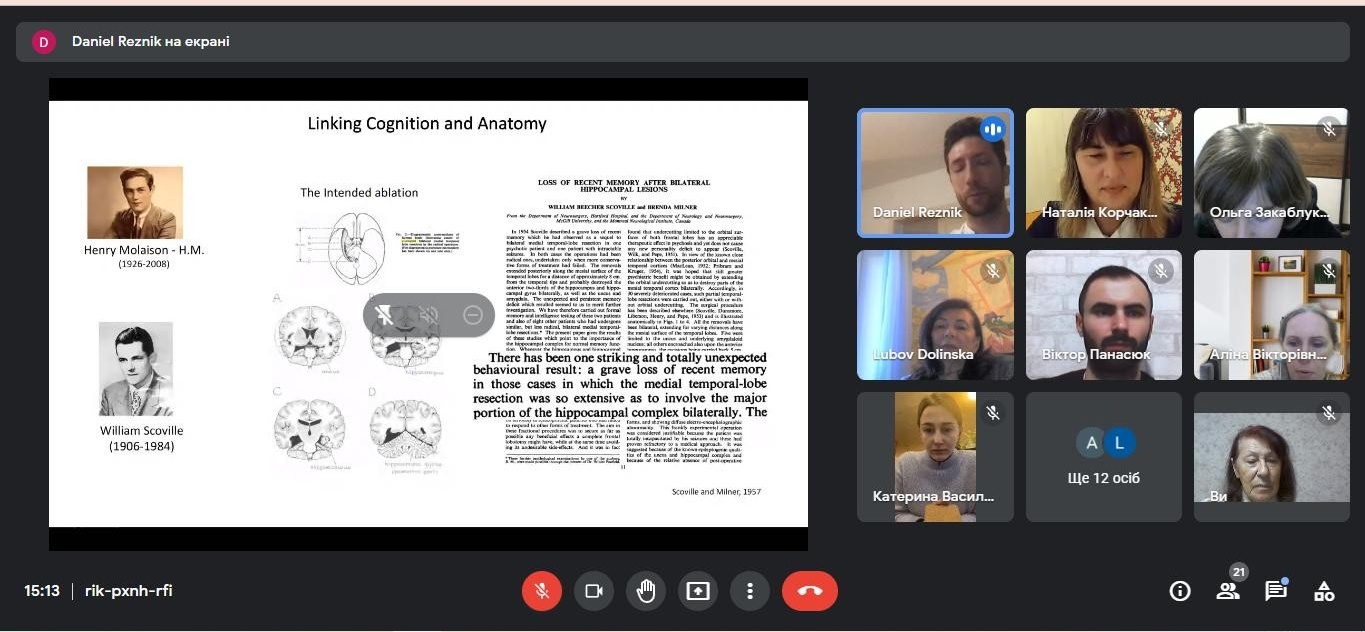
Task: Unpin the presentation using the overlay pin icon
Action: 384,316
